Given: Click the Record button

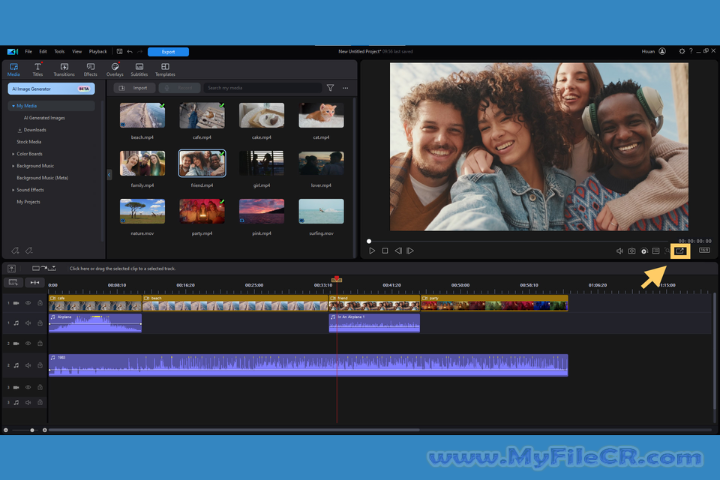Looking at the screenshot, I should tap(179, 88).
